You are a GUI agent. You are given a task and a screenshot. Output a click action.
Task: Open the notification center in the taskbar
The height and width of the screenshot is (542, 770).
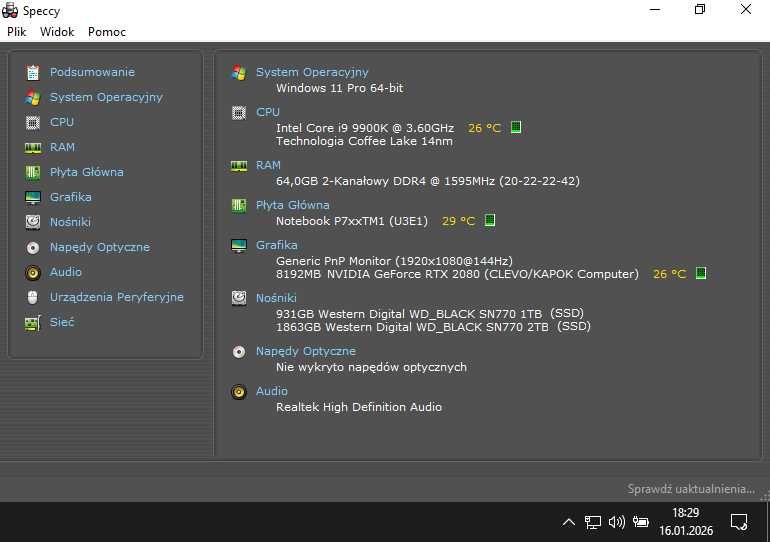click(739, 522)
